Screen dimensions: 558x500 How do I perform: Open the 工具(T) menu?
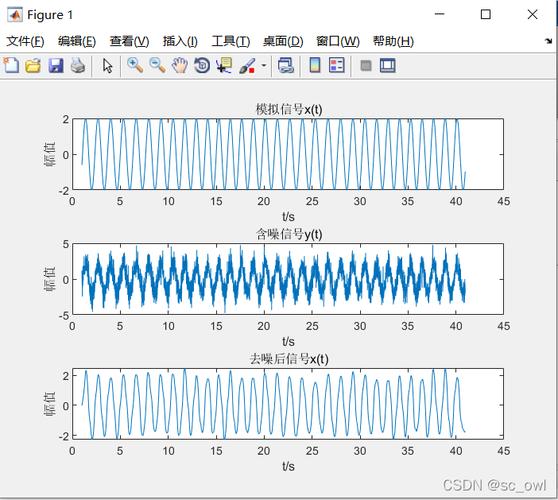pos(231,41)
